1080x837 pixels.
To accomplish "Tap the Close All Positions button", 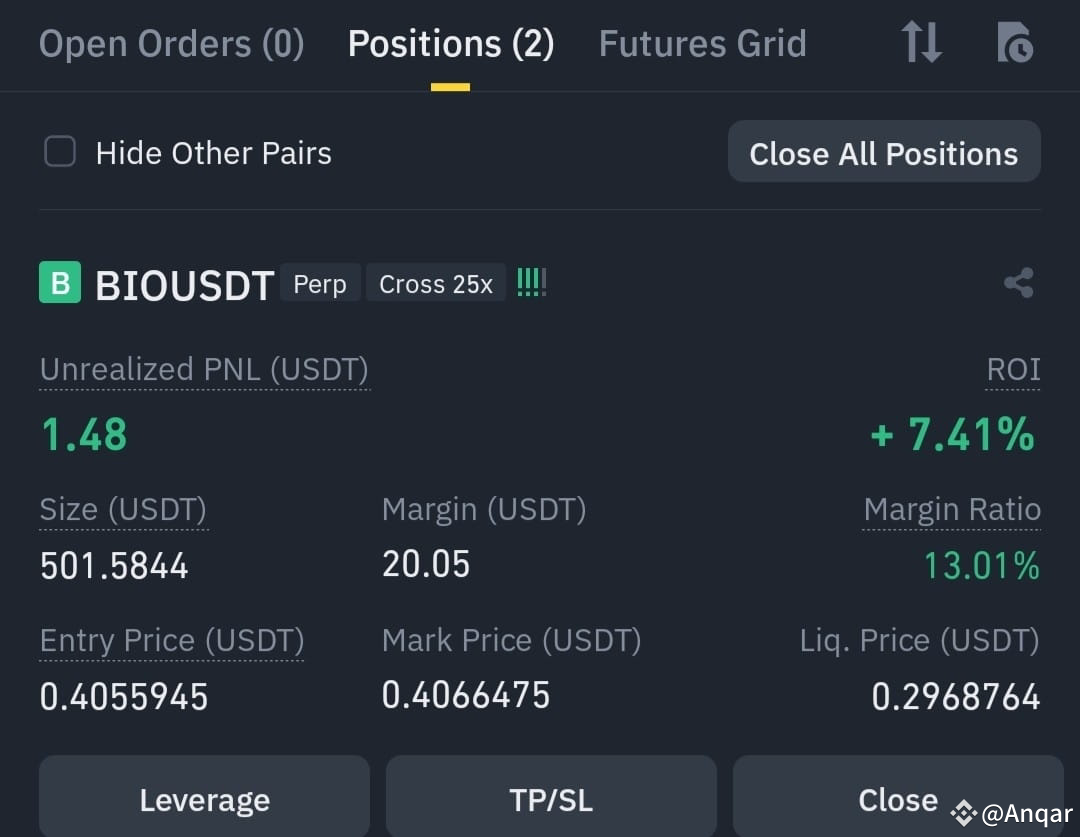I will click(x=884, y=152).
